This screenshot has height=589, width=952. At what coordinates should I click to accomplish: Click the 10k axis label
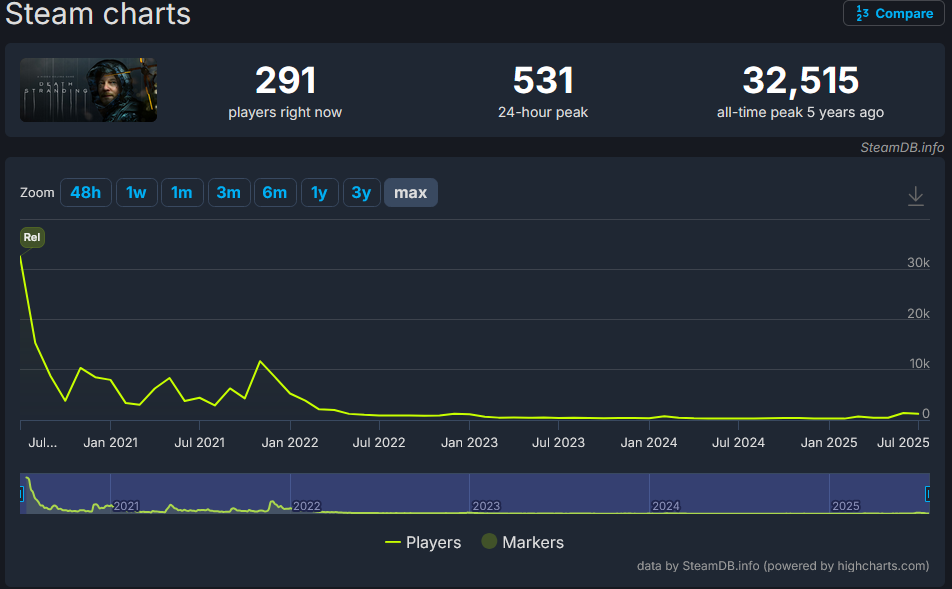click(x=919, y=364)
